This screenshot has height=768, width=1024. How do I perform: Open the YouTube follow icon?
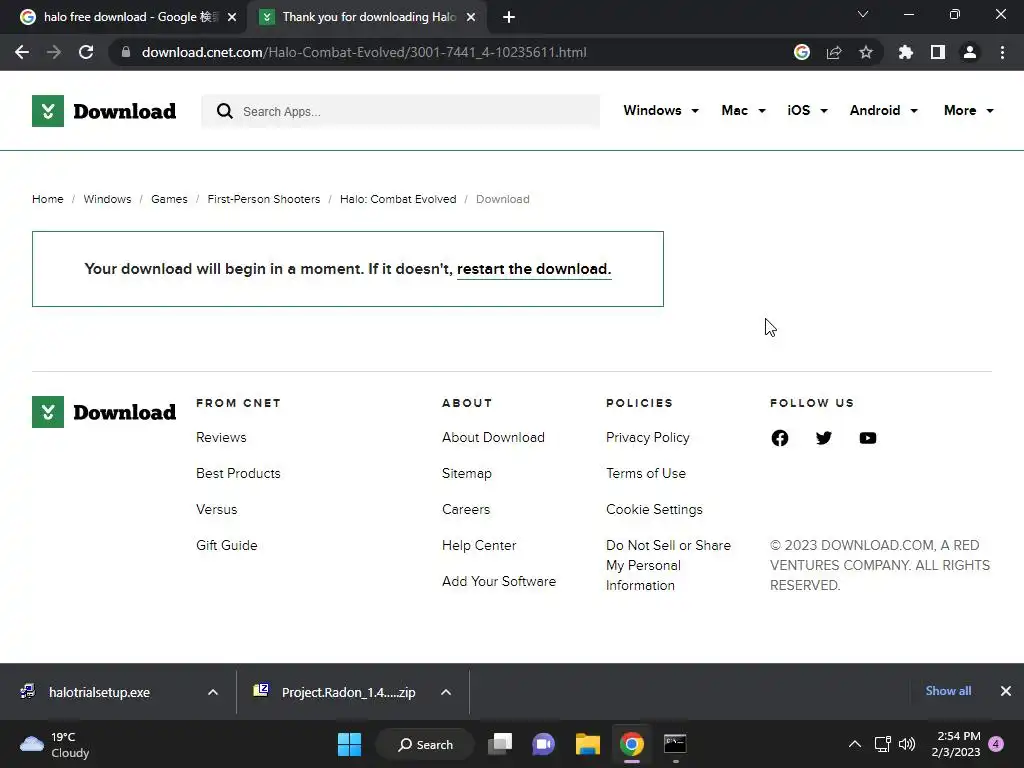coord(868,438)
